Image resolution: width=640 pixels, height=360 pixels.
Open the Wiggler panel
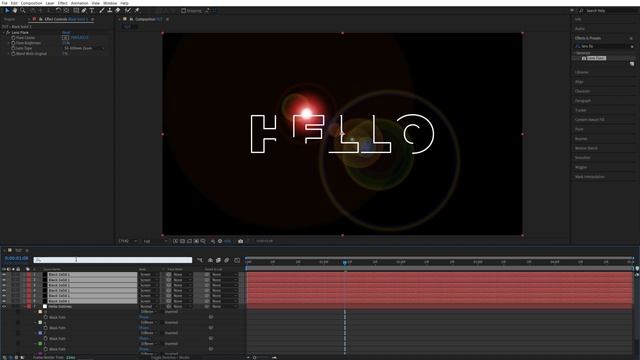click(581, 167)
